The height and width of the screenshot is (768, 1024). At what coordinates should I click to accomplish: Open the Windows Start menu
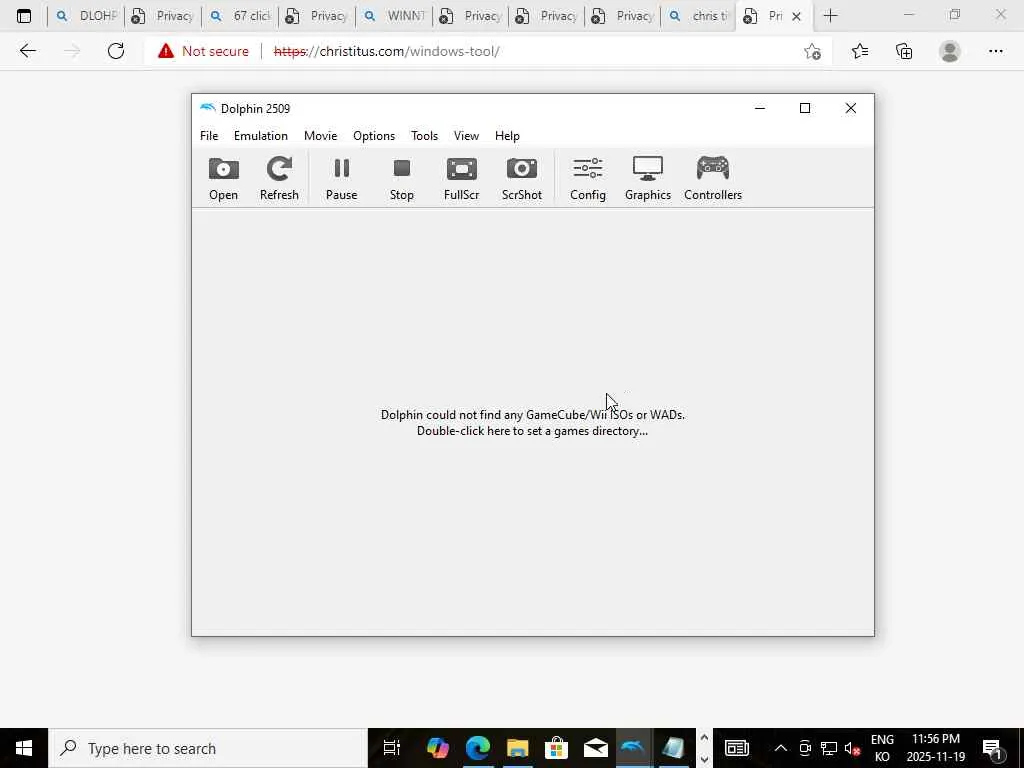coord(24,748)
